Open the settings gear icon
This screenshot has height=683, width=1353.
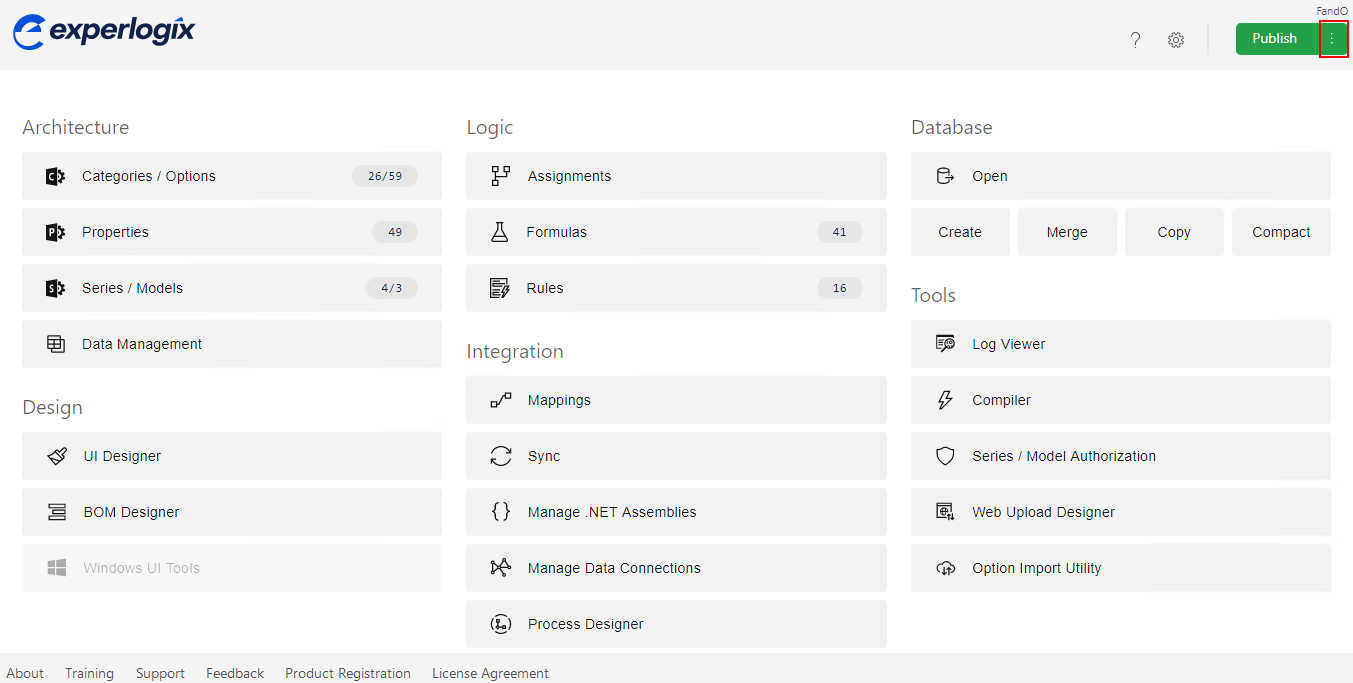click(1176, 40)
